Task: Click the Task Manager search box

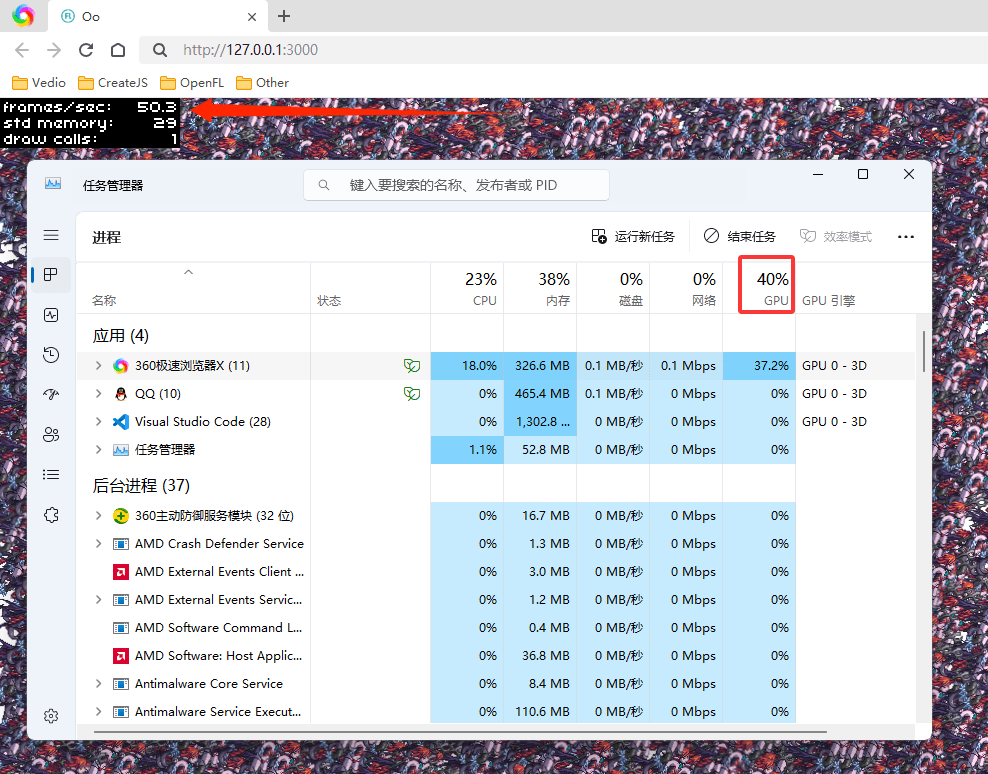Action: click(x=456, y=185)
